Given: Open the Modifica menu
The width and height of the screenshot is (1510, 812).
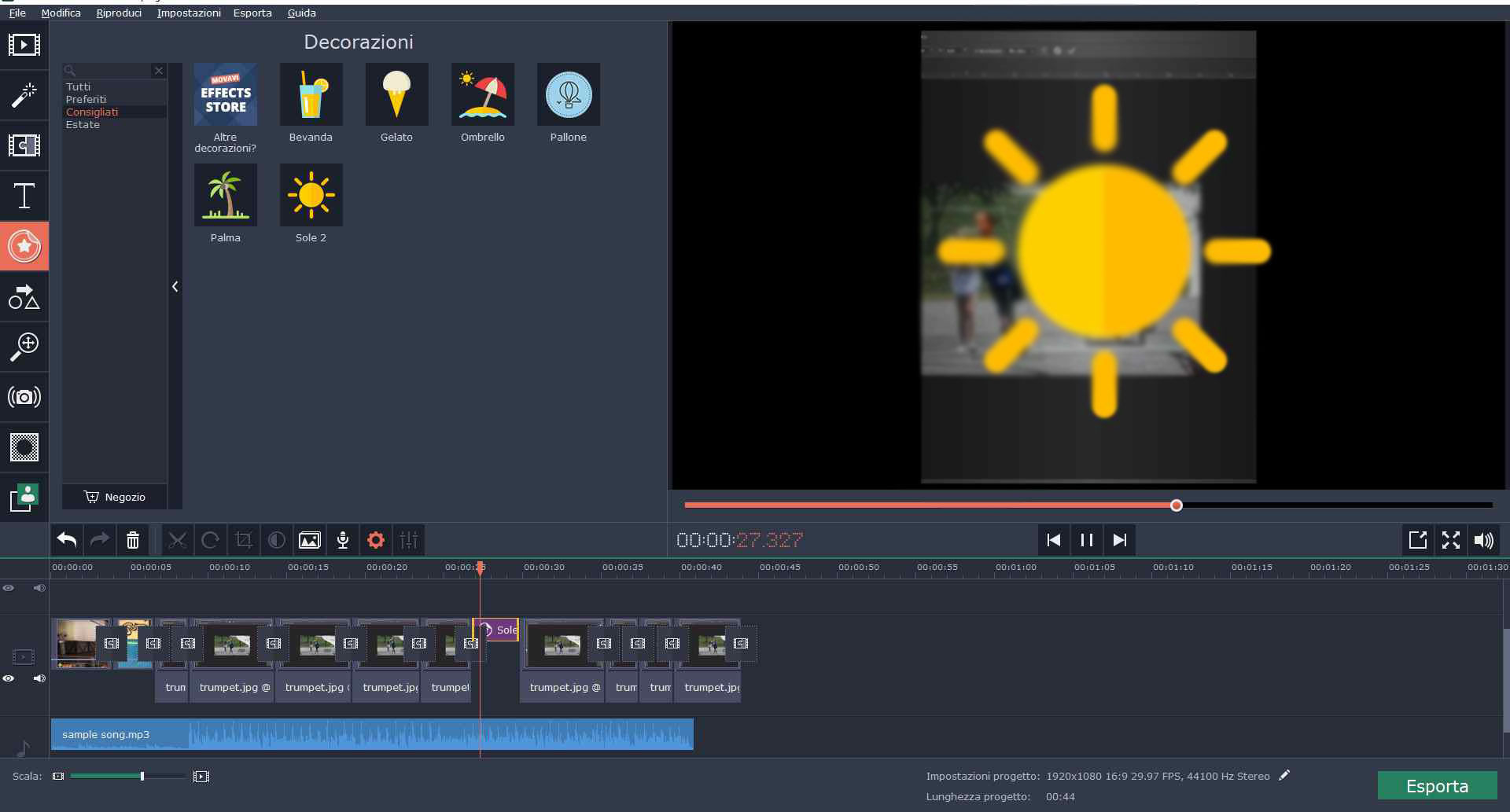Looking at the screenshot, I should click(x=61, y=13).
